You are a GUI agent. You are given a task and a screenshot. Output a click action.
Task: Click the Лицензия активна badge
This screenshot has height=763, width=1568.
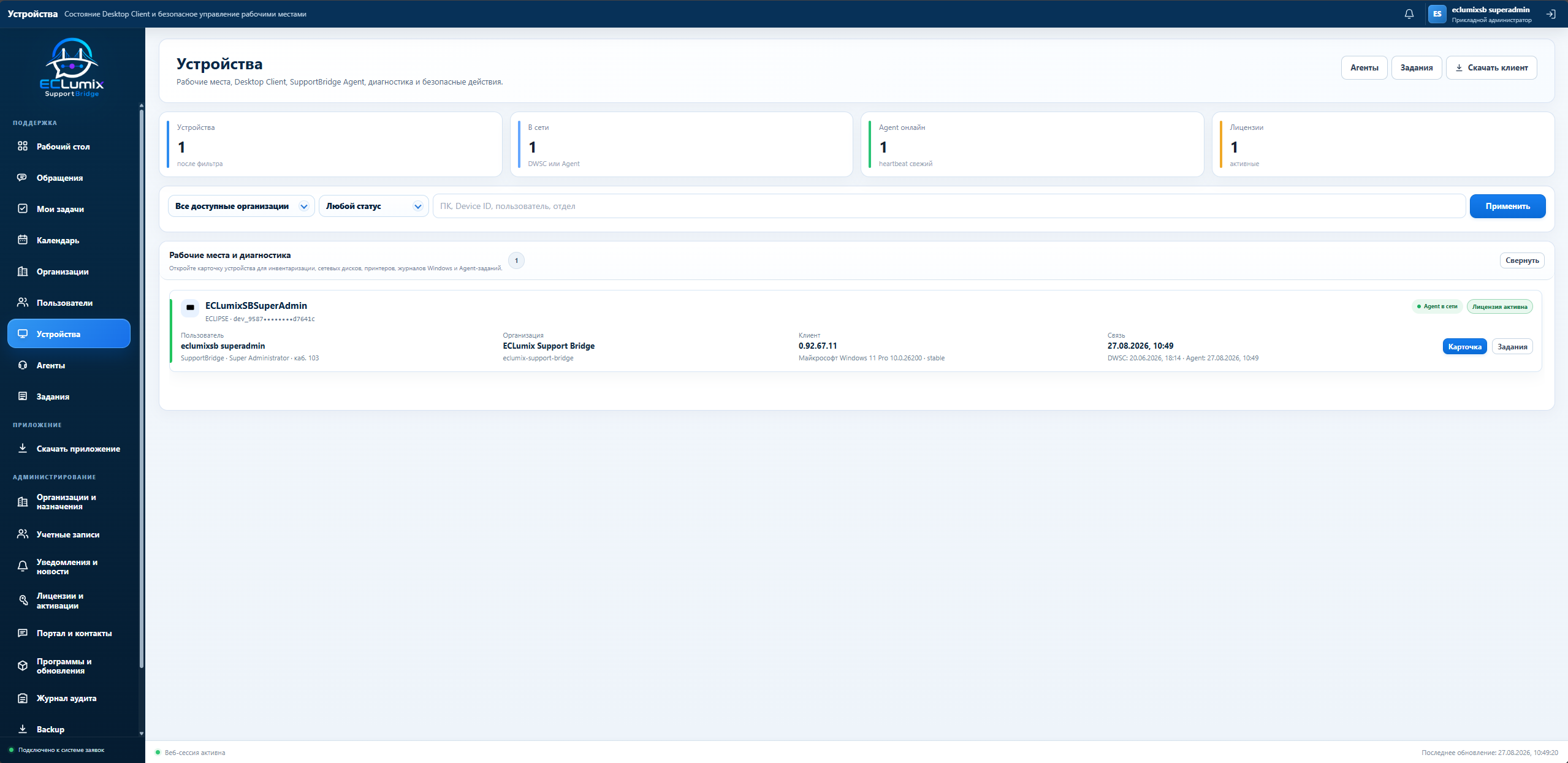coord(1499,306)
